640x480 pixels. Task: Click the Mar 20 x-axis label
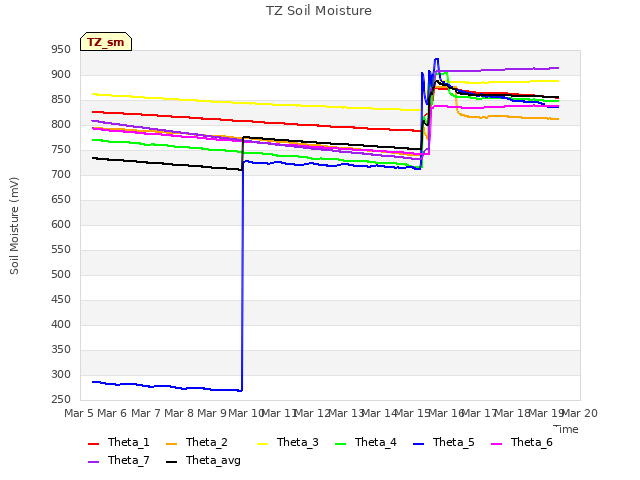point(580,413)
